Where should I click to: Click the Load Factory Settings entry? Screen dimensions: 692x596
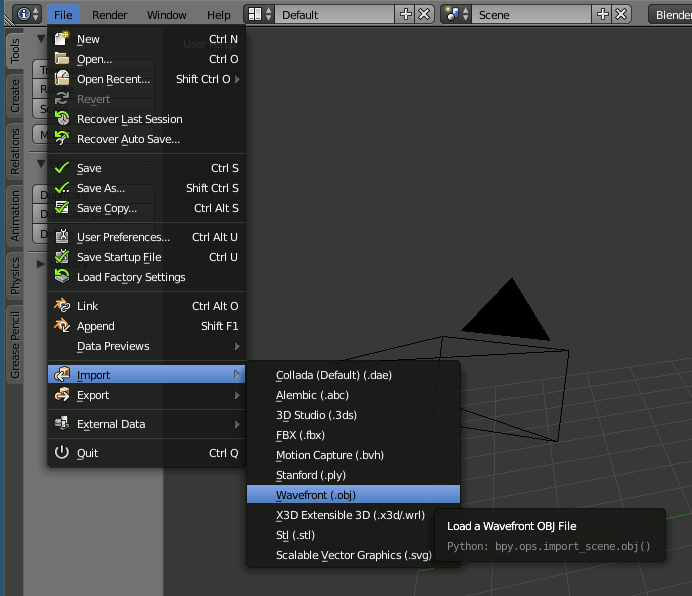146,277
